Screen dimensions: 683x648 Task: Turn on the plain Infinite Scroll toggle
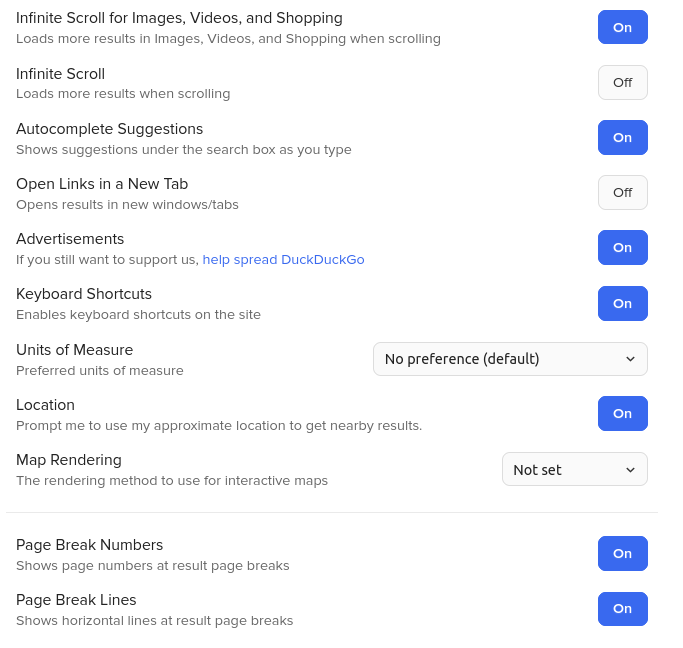click(622, 82)
